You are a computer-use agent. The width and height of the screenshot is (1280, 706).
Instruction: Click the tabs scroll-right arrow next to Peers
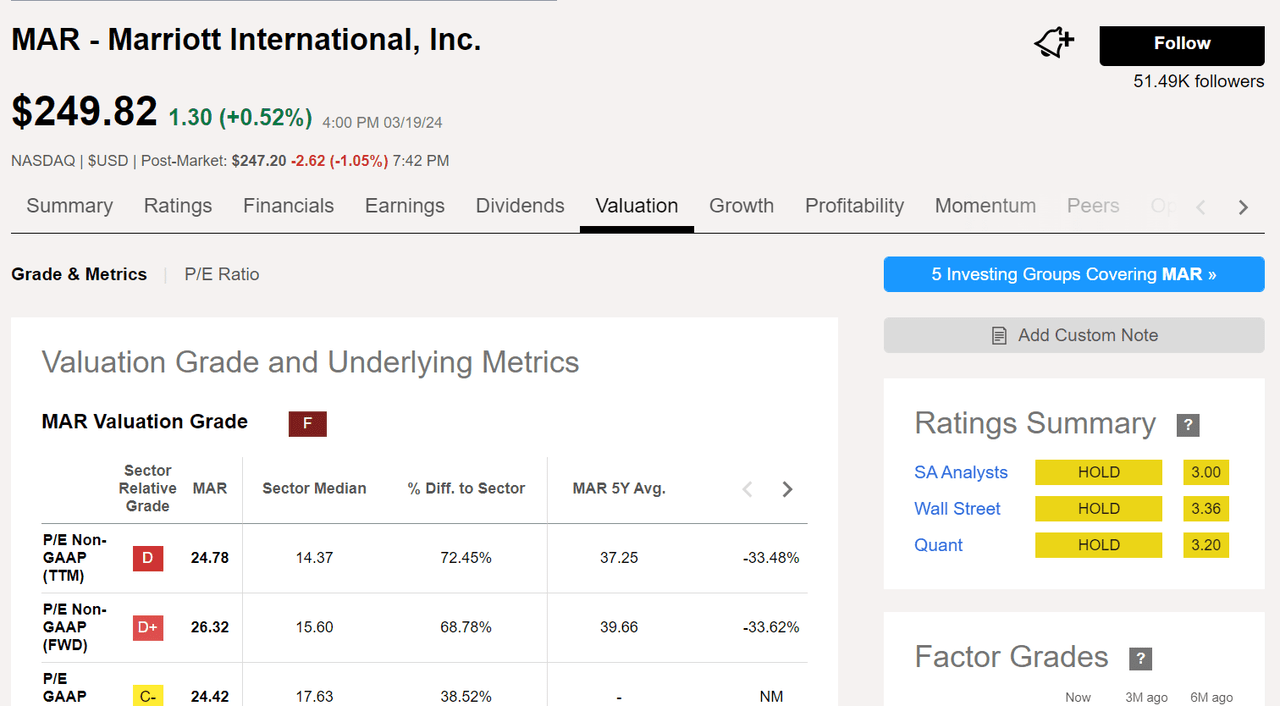pyautogui.click(x=1243, y=207)
